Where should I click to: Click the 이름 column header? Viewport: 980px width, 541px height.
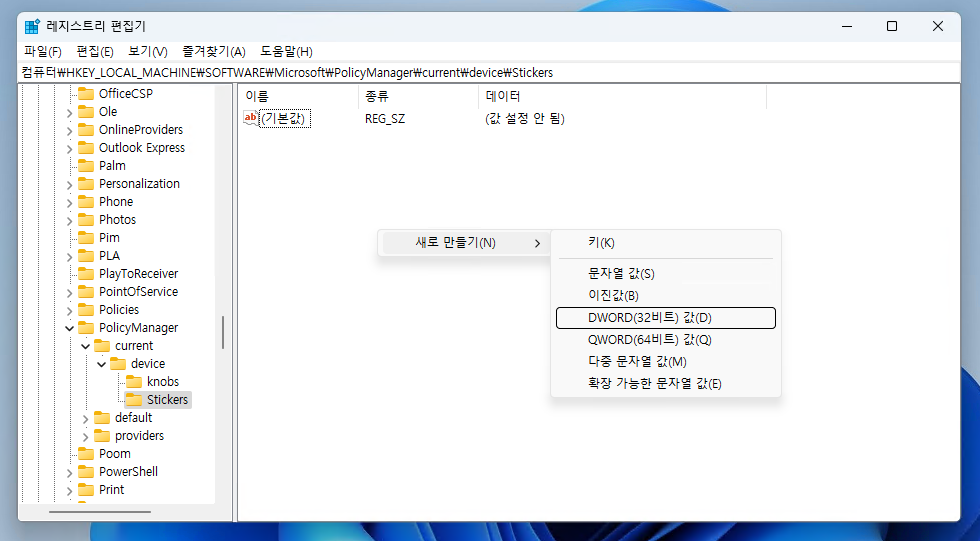pos(299,96)
